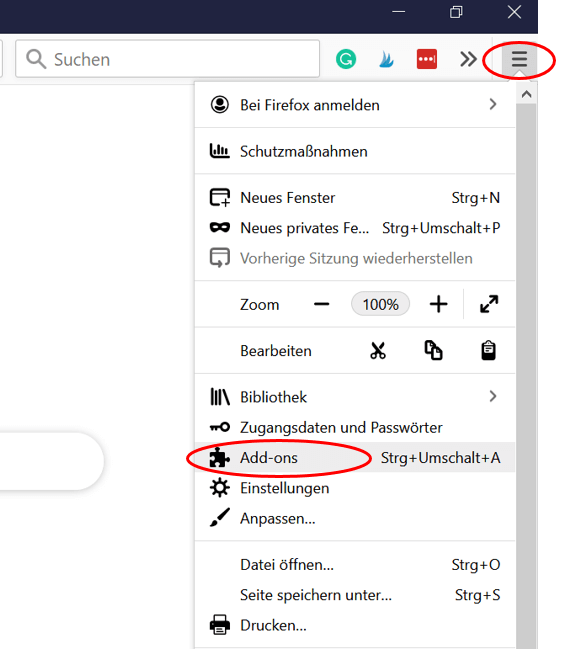566x651 pixels.
Task: Click the printer icon
Action: tap(220, 625)
